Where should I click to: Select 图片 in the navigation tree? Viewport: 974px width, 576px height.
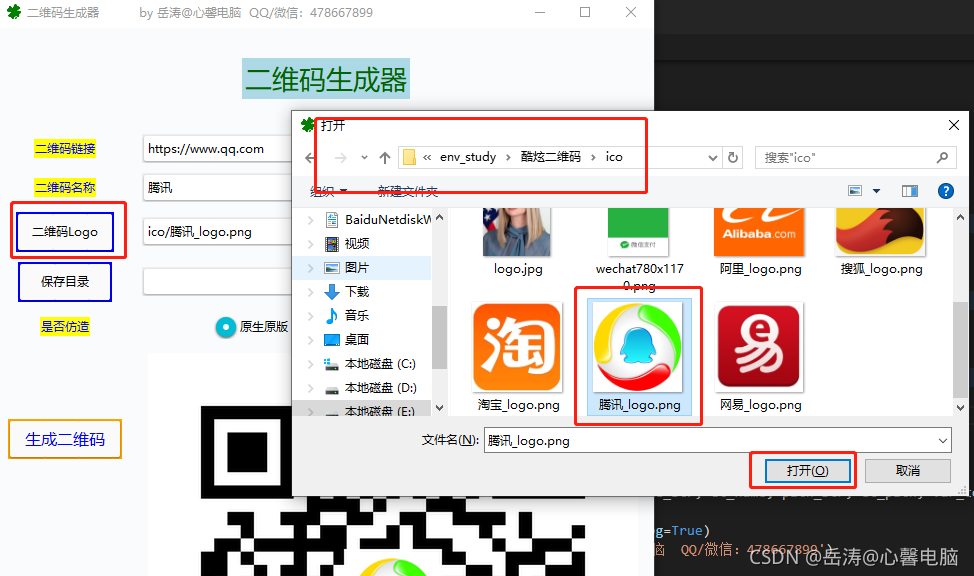[x=347, y=268]
